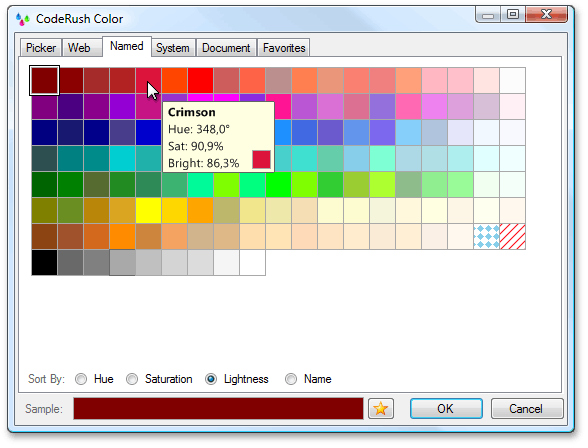Pick the bright yellow swatch
Screen dimensions: 588x448
pos(148,210)
